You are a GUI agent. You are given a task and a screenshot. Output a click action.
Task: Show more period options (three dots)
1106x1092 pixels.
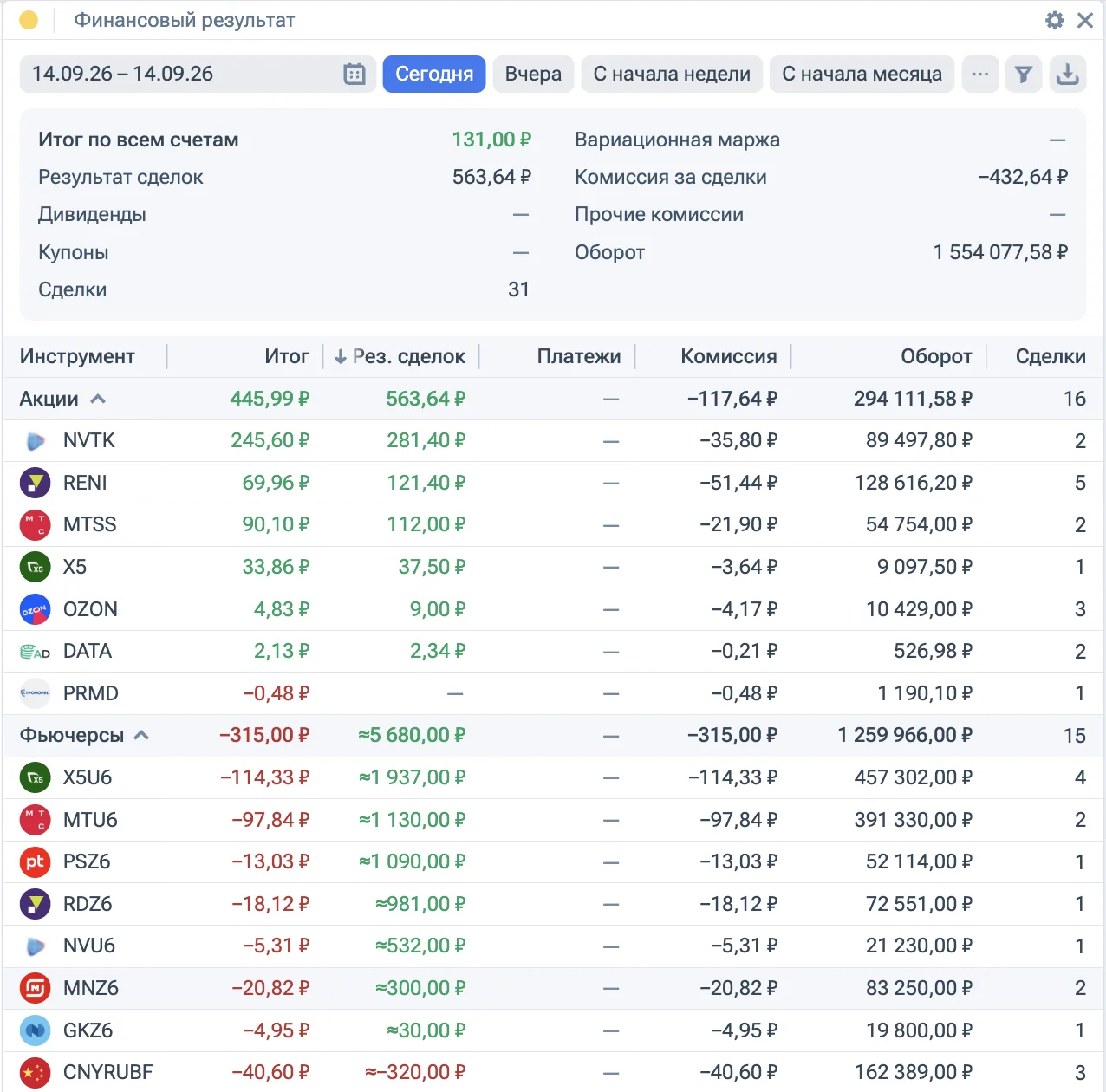point(980,75)
